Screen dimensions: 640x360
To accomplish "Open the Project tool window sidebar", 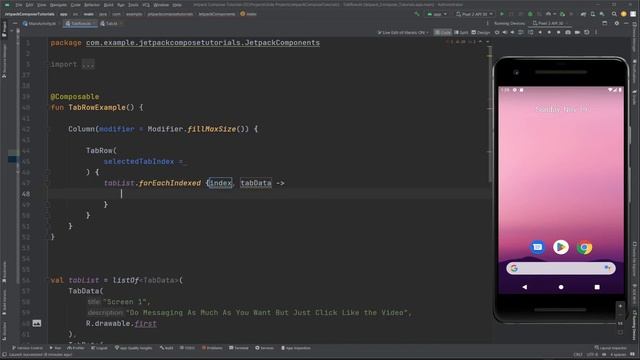I will [4, 29].
